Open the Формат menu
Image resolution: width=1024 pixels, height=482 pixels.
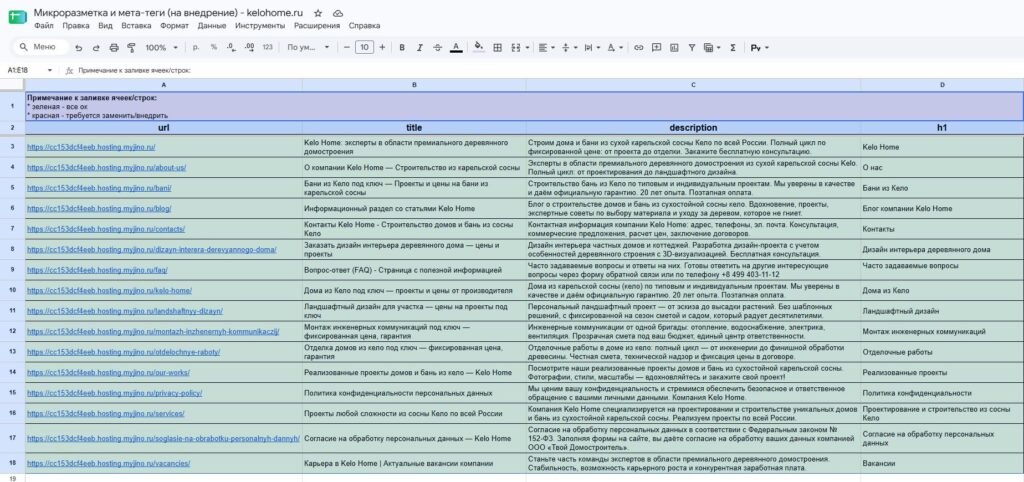point(174,26)
